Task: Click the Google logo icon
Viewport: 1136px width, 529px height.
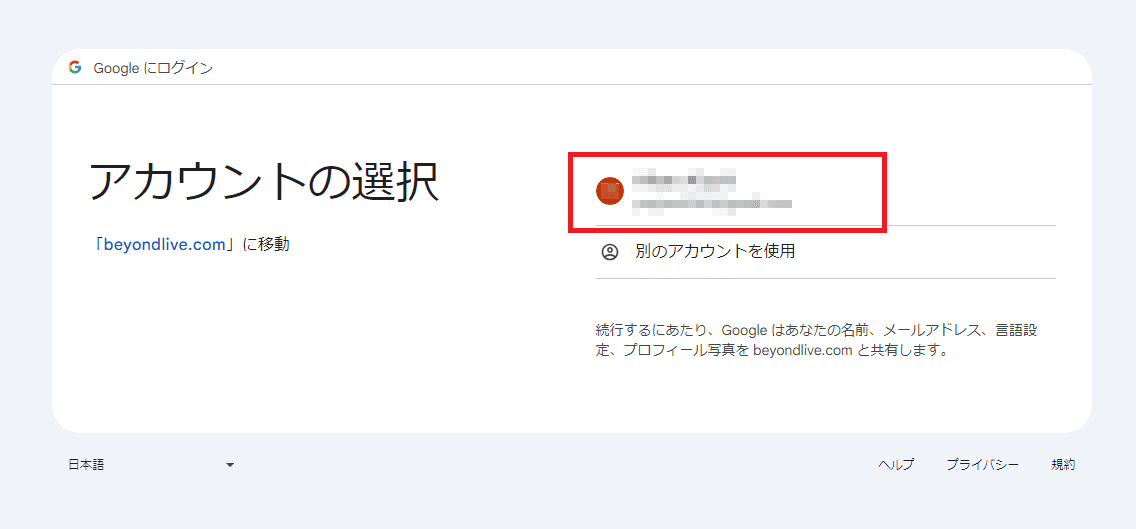Action: (75, 67)
